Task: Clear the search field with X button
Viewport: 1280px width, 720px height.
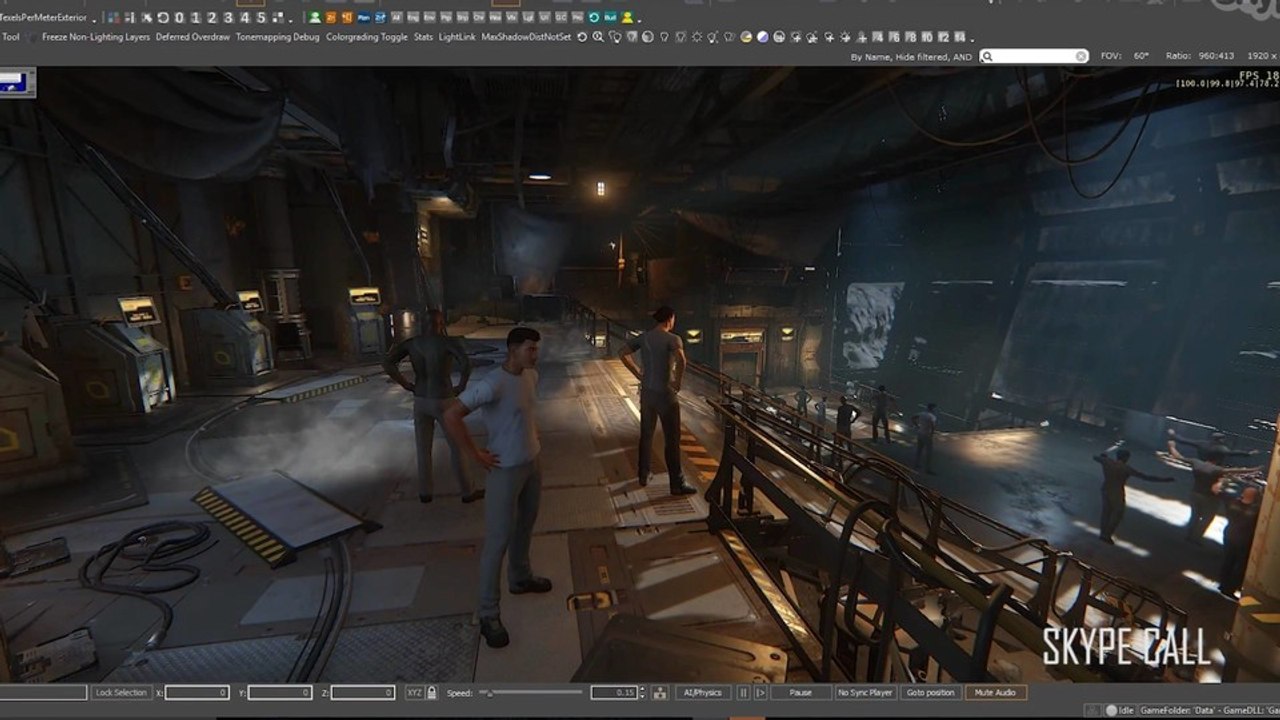Action: (x=1081, y=57)
